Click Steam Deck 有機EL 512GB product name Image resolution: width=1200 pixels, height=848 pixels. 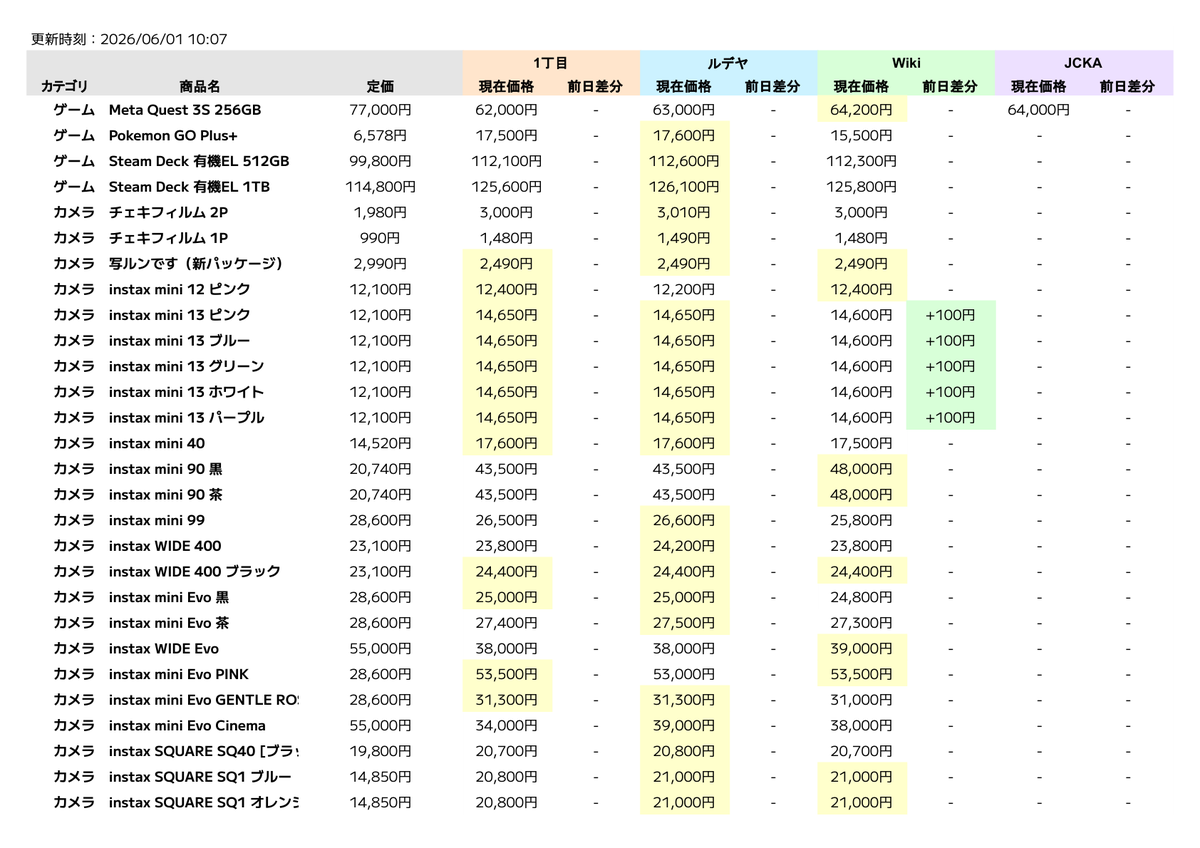tap(199, 161)
